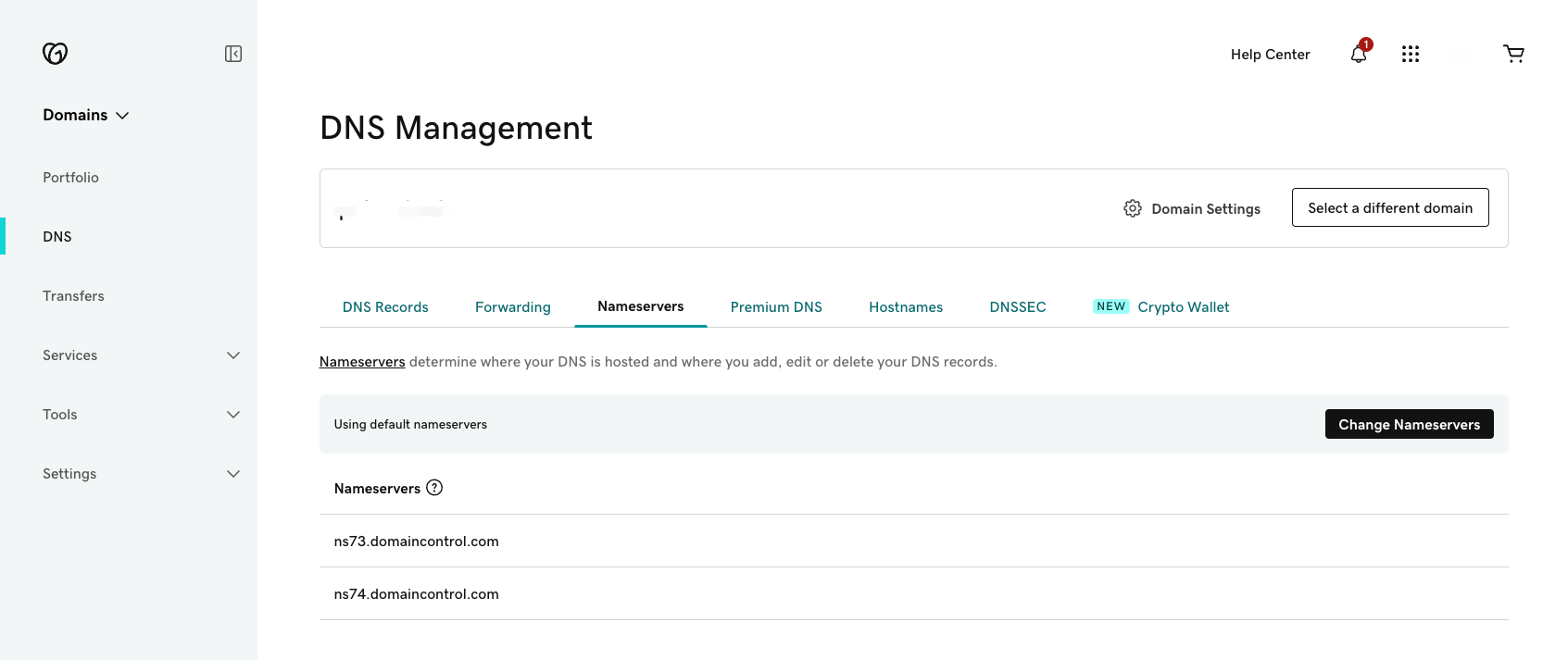Open the Crypto Wallet tab
This screenshot has height=660, width=1568.
1183,307
